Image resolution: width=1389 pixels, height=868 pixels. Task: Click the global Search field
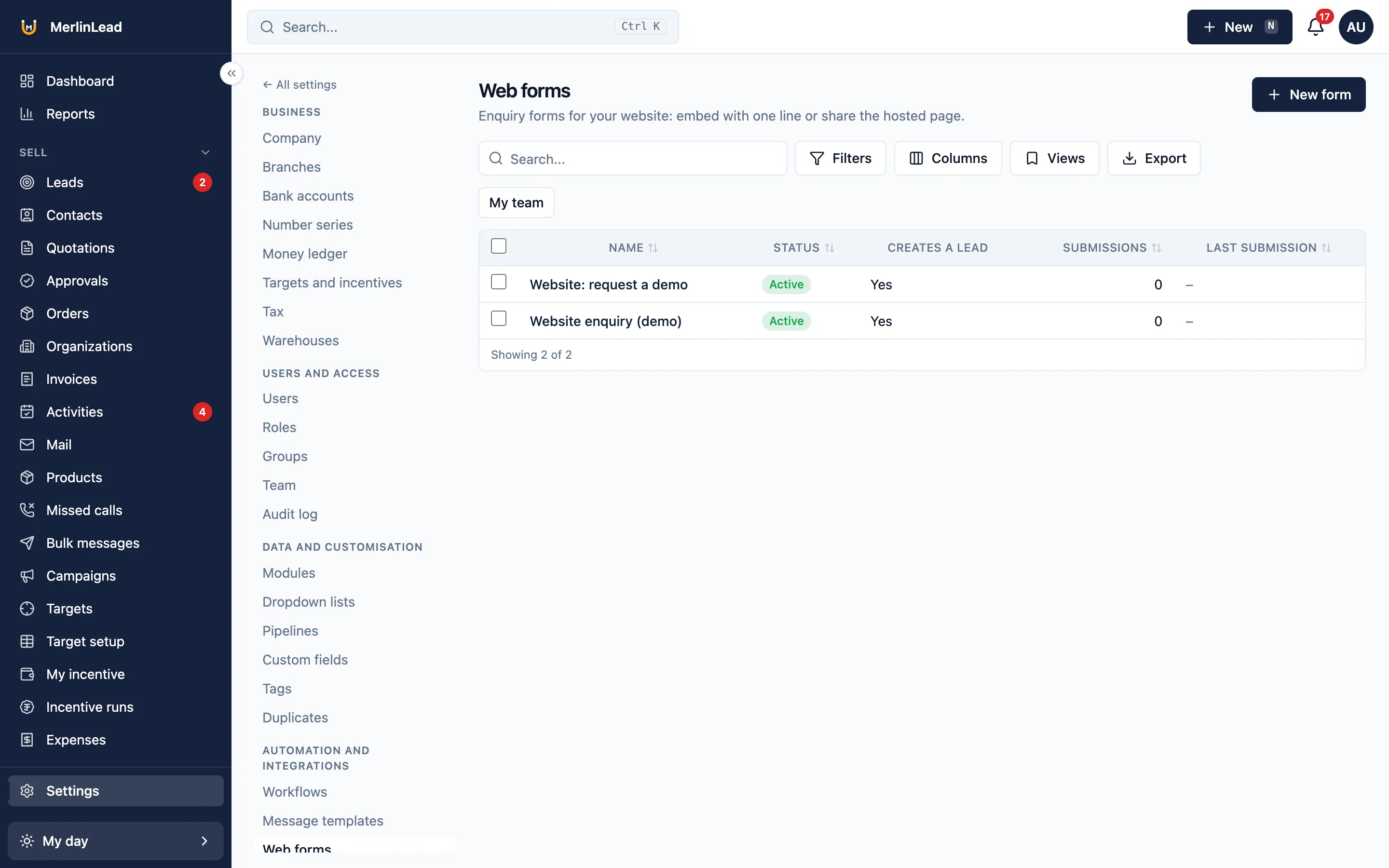(463, 27)
